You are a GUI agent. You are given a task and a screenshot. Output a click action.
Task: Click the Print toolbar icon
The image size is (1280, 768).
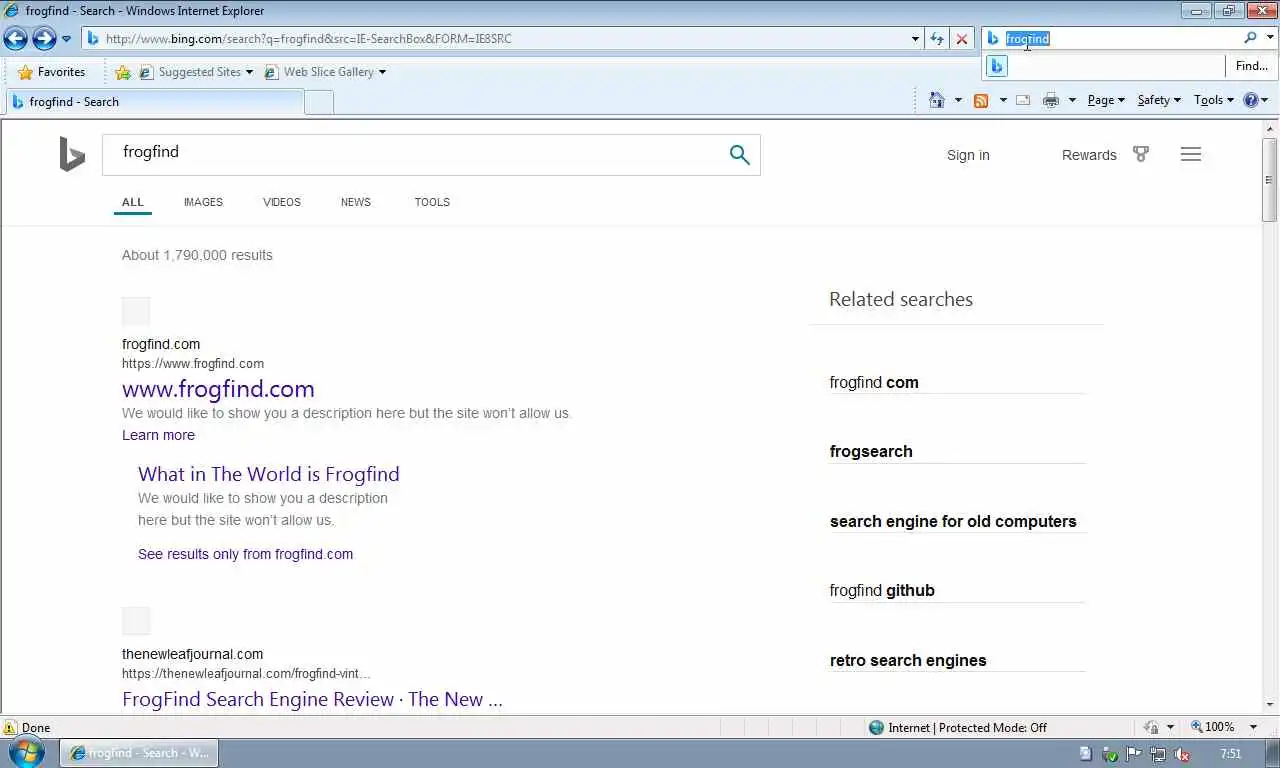(1050, 100)
